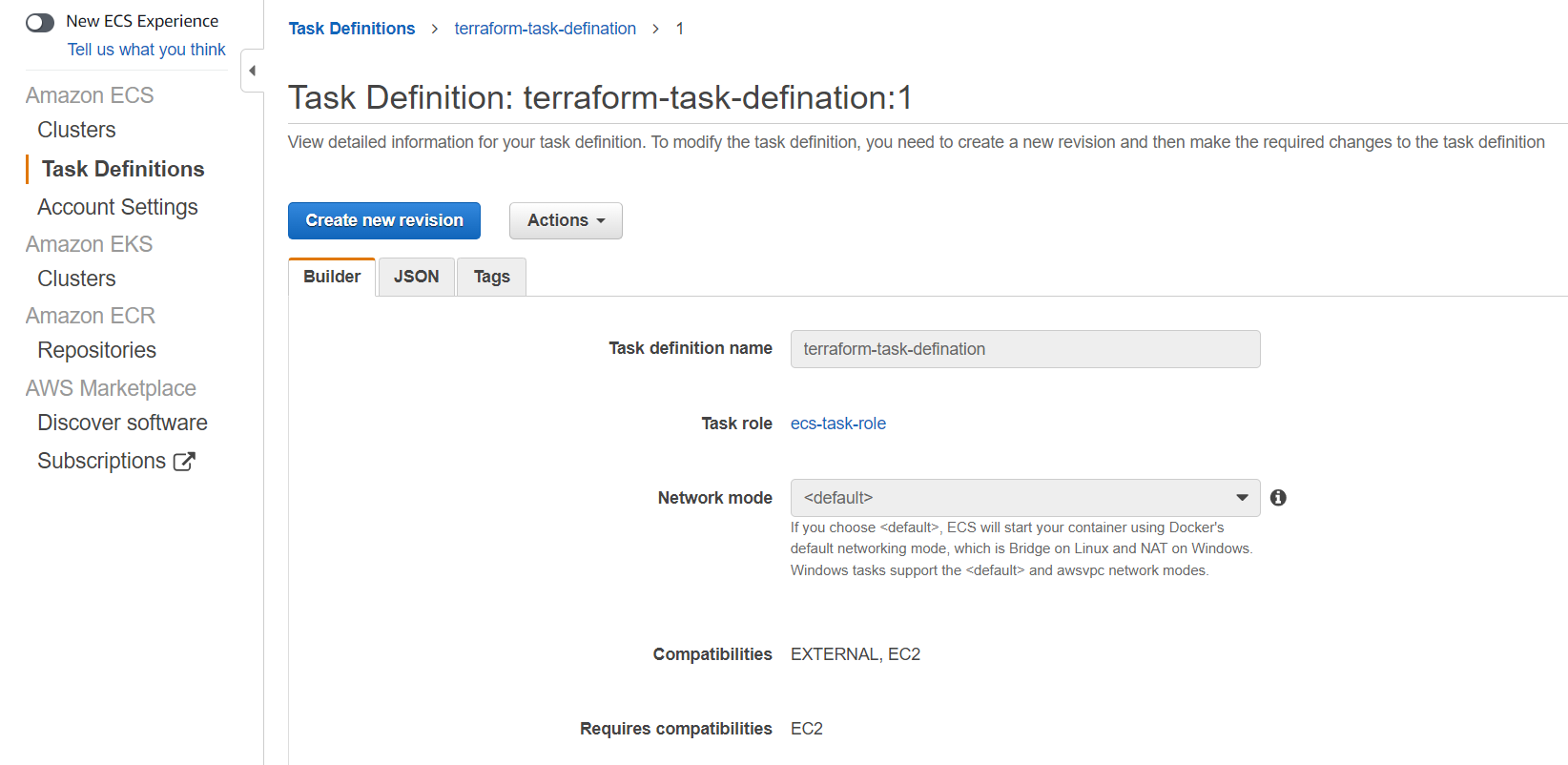Collapse the sidebar with the arrow handle
1568x765 pixels.
(253, 71)
